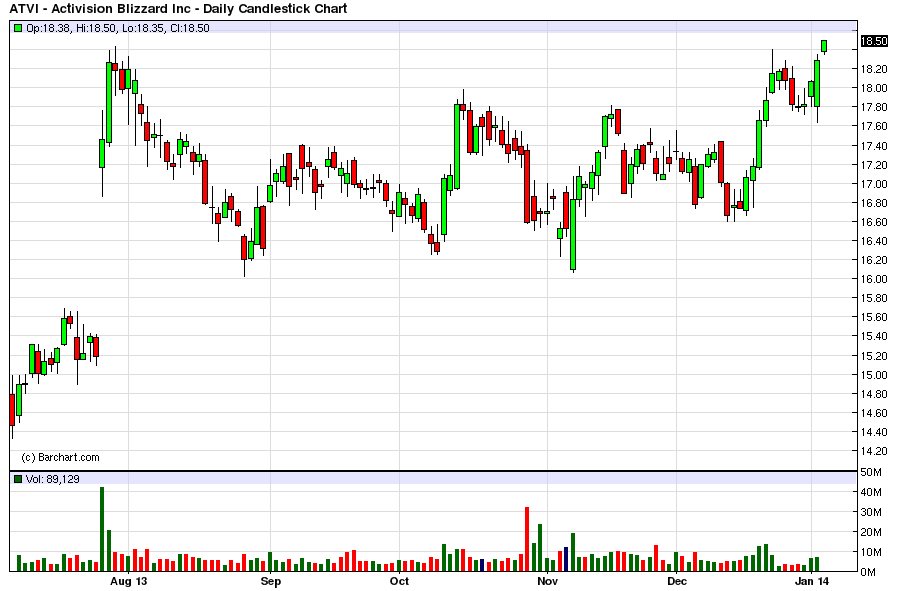
Task: Click the tall red volume bar above 30M
Action: coord(527,539)
